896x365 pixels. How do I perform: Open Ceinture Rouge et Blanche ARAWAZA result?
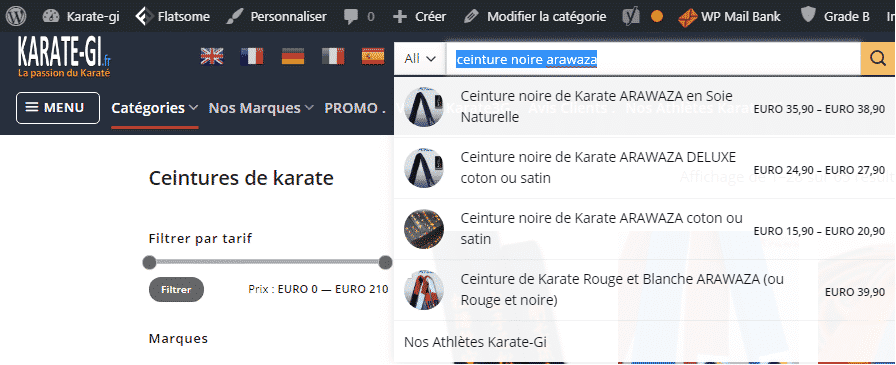[x=645, y=290]
